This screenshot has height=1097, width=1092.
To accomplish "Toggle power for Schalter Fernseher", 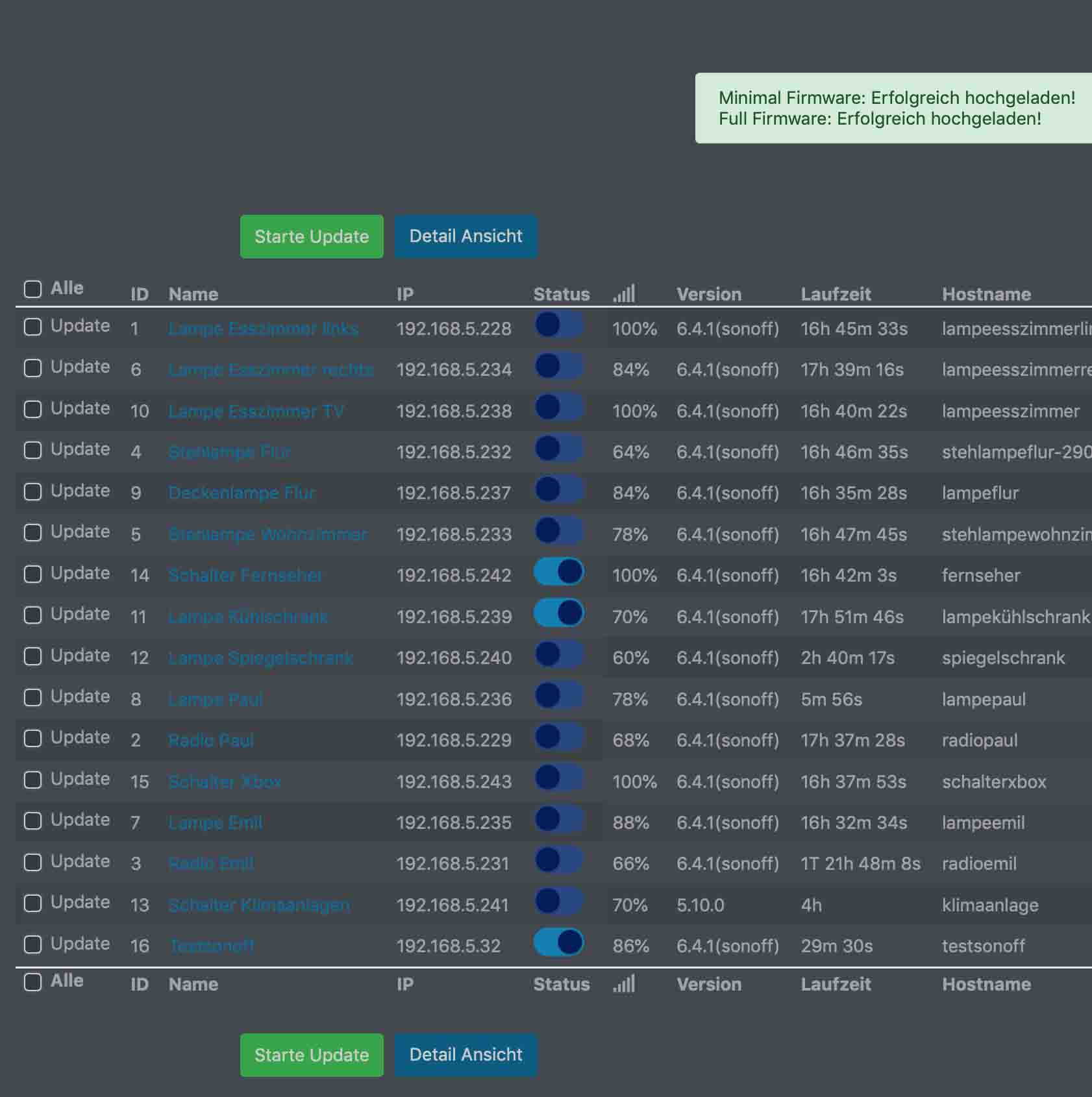I will tap(559, 572).
